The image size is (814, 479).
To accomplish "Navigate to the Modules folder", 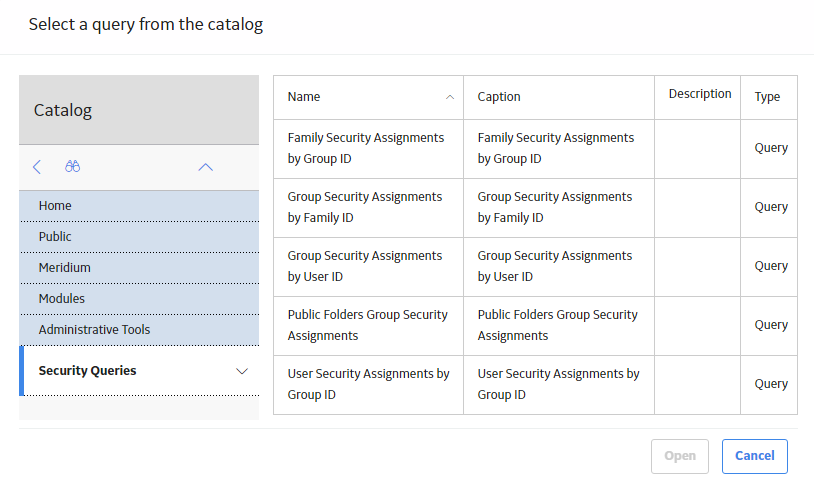I will 139,299.
